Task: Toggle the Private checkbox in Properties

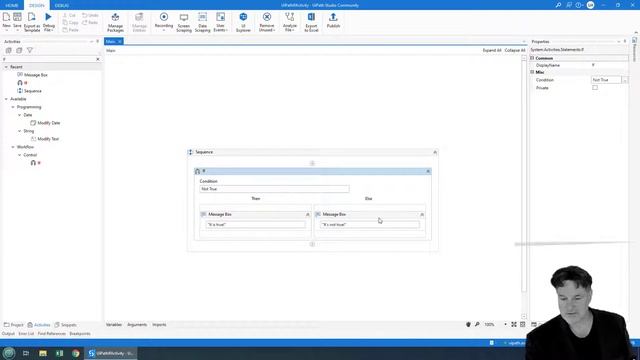Action: click(595, 88)
